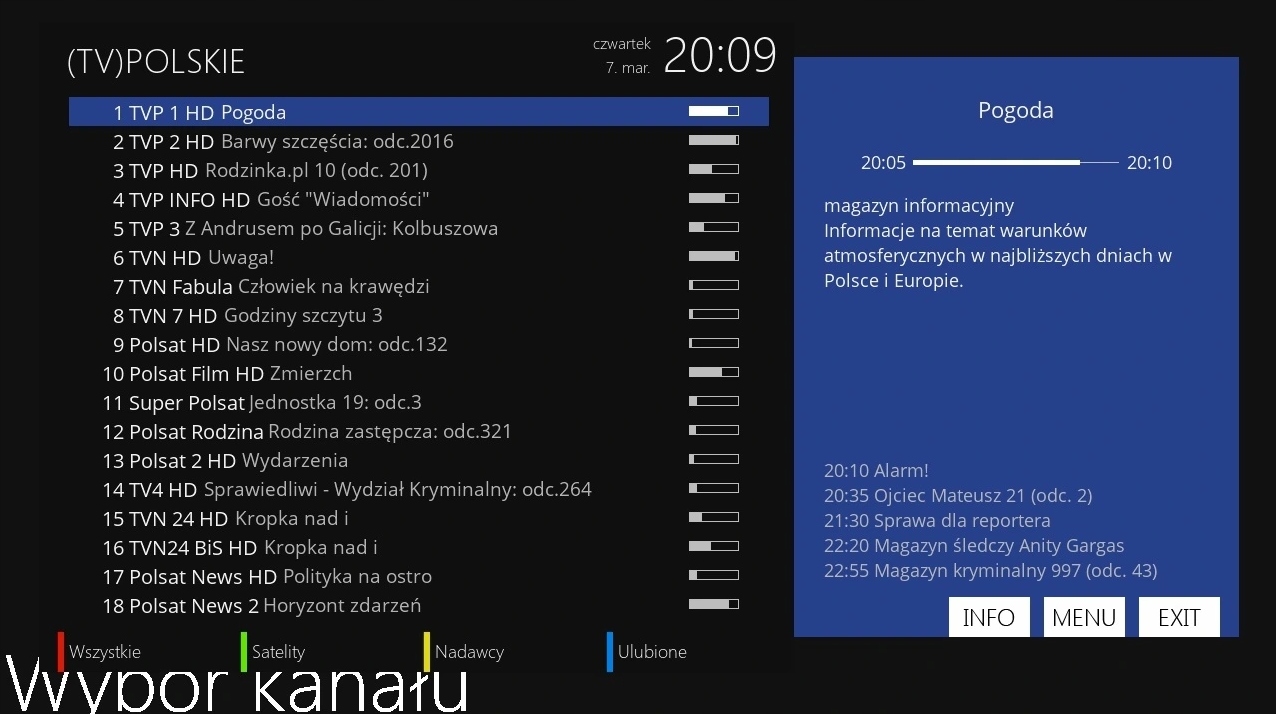Show the blue Ulubione channel list
This screenshot has height=714, width=1276.
pos(651,652)
